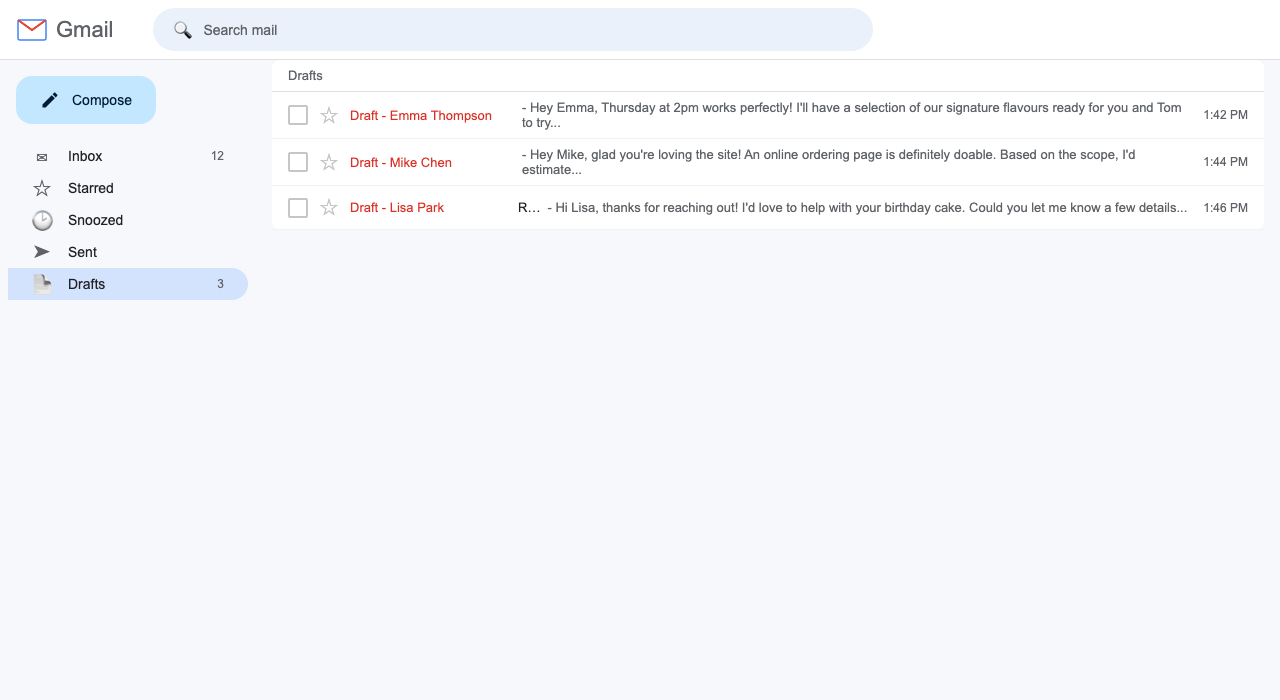Screen dimensions: 1280x700
Task: Click the 'Hey Emma, Thursday at 2pm' preview
Action: coord(852,115)
